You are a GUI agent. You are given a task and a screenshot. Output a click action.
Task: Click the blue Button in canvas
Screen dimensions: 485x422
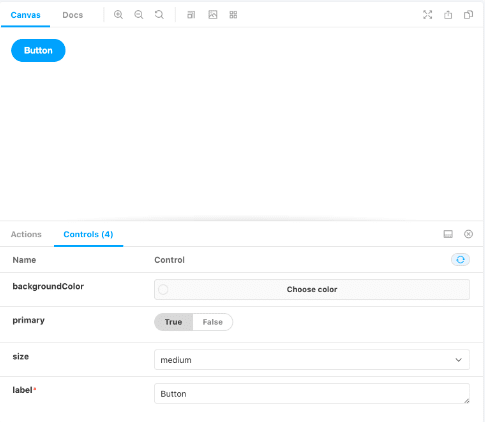38,50
